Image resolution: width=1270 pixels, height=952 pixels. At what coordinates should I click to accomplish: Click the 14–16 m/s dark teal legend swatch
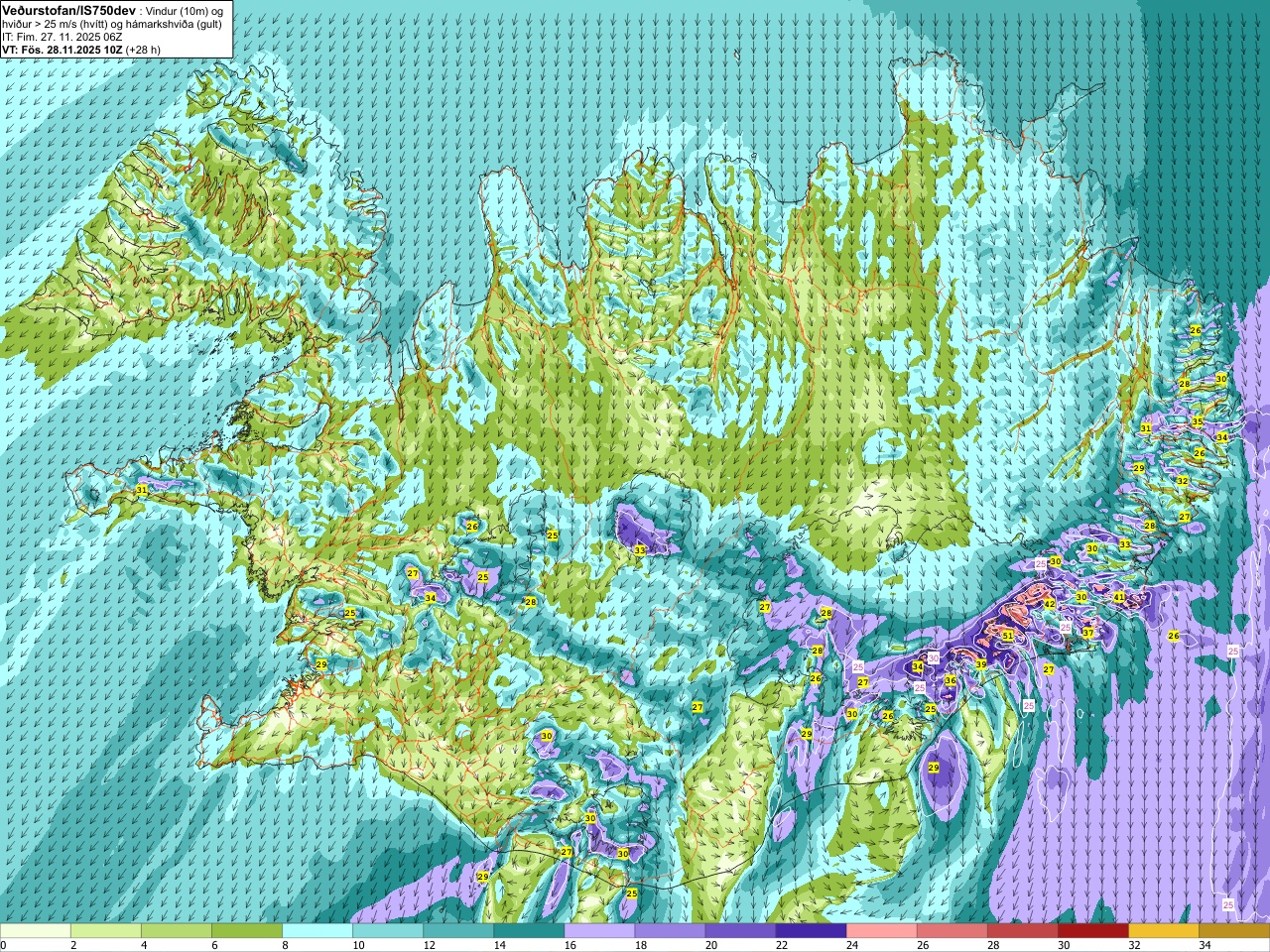(529, 931)
